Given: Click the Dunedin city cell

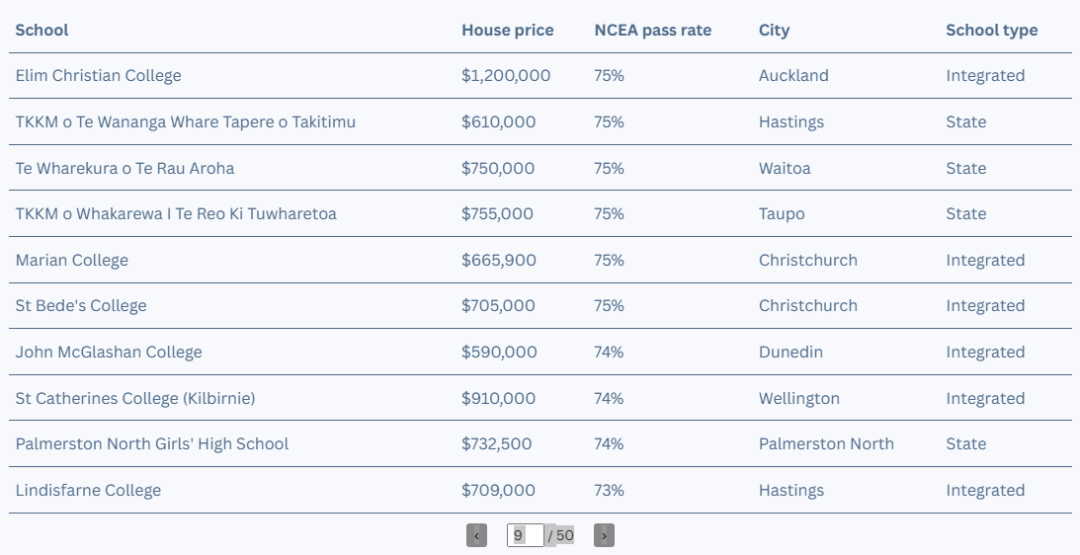Looking at the screenshot, I should (791, 352).
